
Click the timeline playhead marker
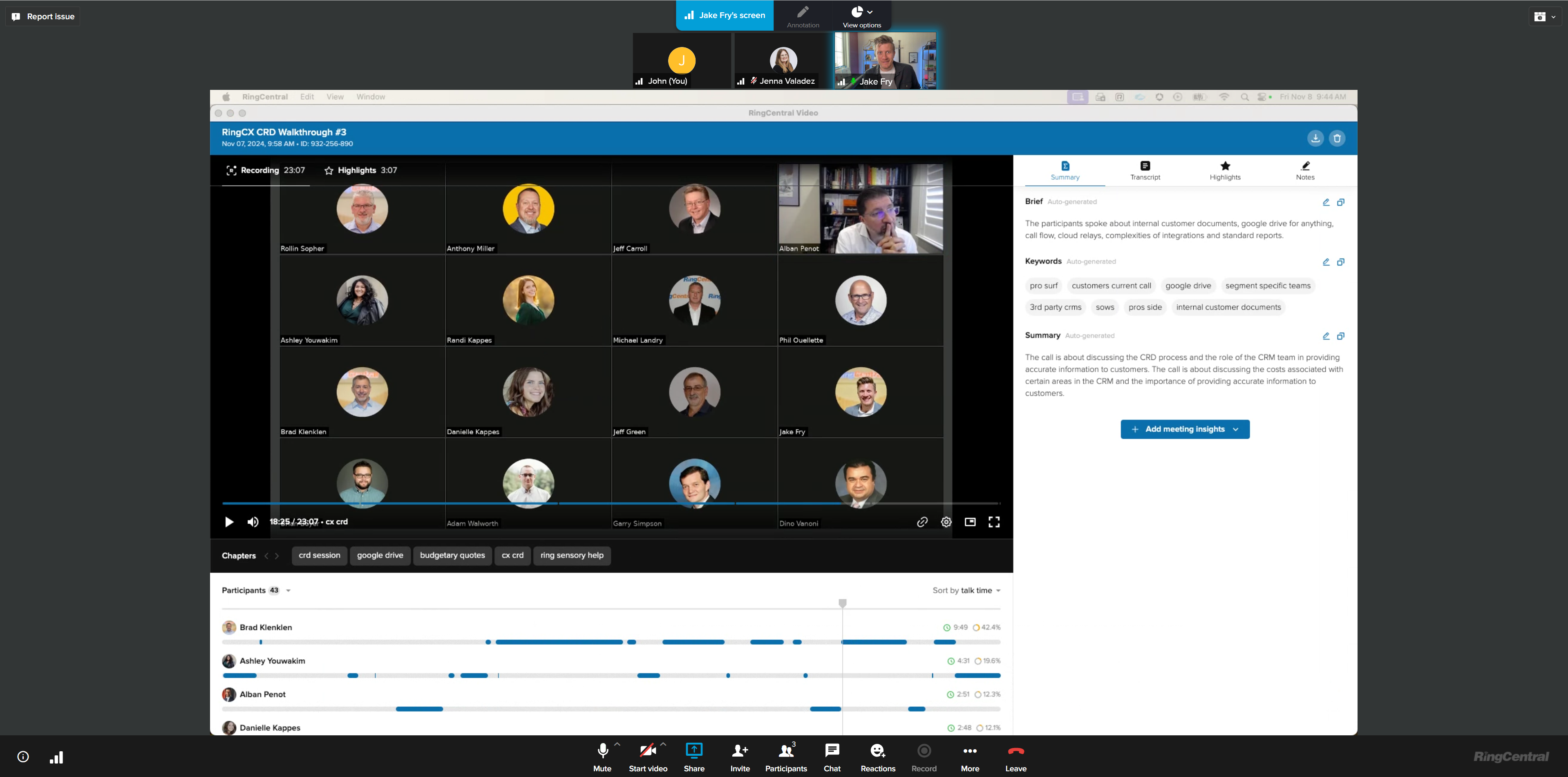click(x=842, y=603)
